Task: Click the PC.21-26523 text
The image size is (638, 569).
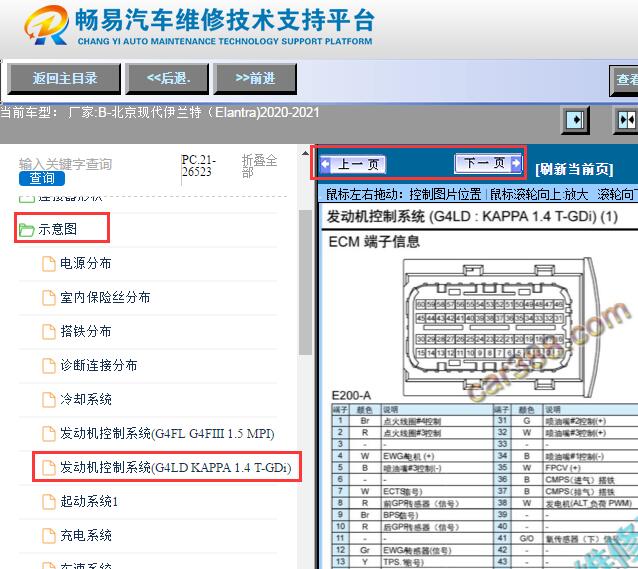Action: coord(198,166)
